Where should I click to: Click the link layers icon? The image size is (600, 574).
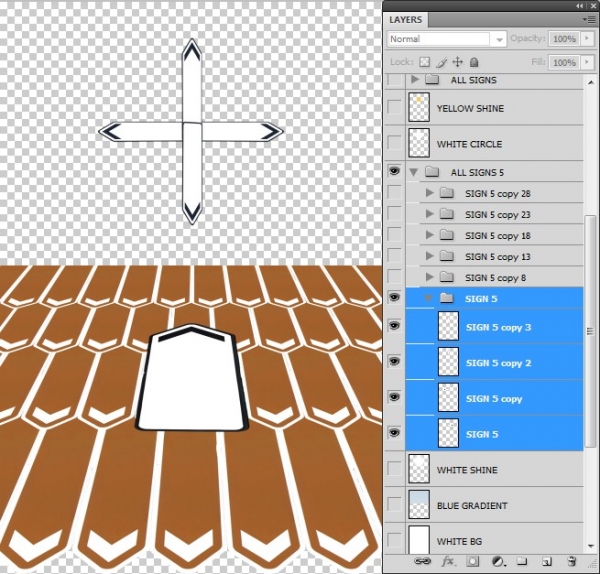tap(422, 561)
